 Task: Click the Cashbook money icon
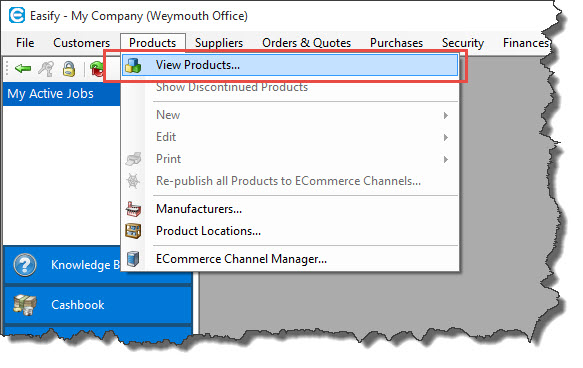pyautogui.click(x=25, y=305)
